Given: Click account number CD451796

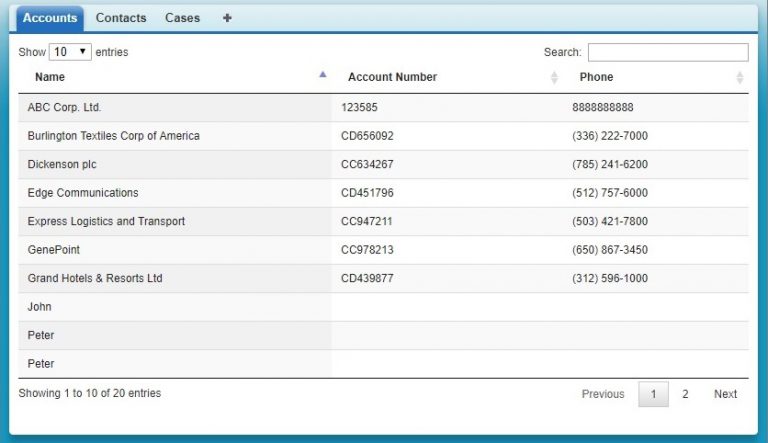Looking at the screenshot, I should 367,193.
